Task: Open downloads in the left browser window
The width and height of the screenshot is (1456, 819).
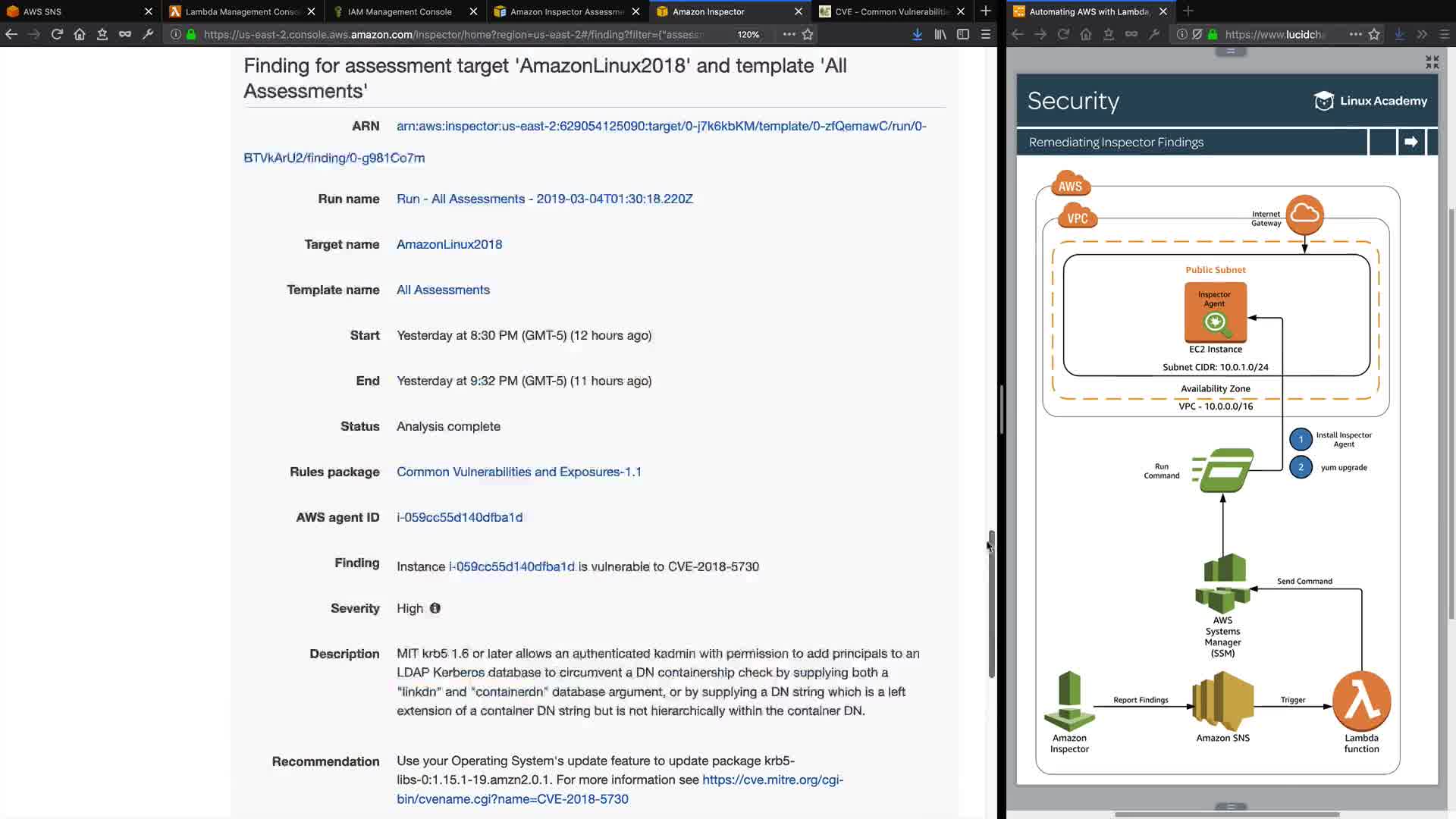Action: click(917, 34)
